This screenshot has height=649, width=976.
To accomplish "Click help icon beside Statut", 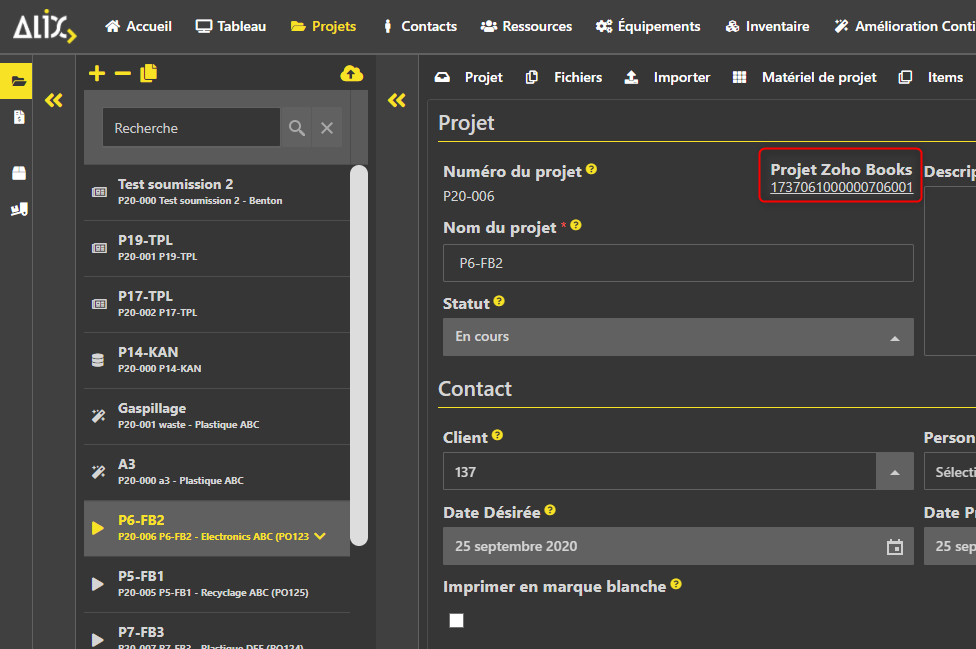I will click(499, 301).
